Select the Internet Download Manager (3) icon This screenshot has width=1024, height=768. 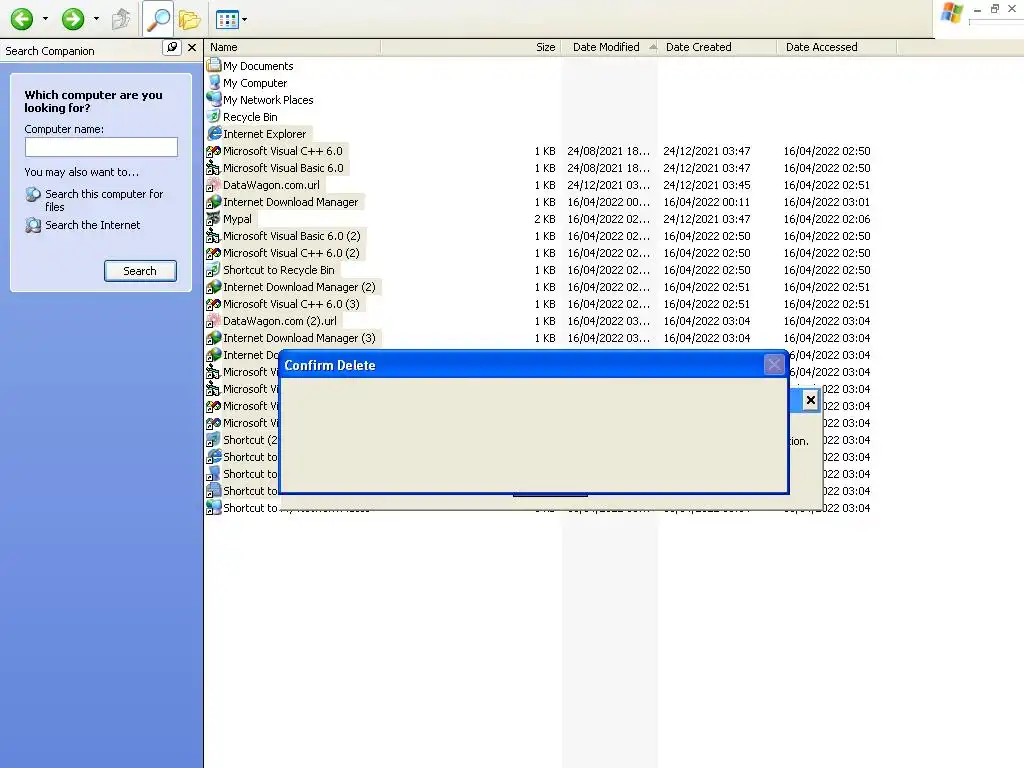click(214, 338)
